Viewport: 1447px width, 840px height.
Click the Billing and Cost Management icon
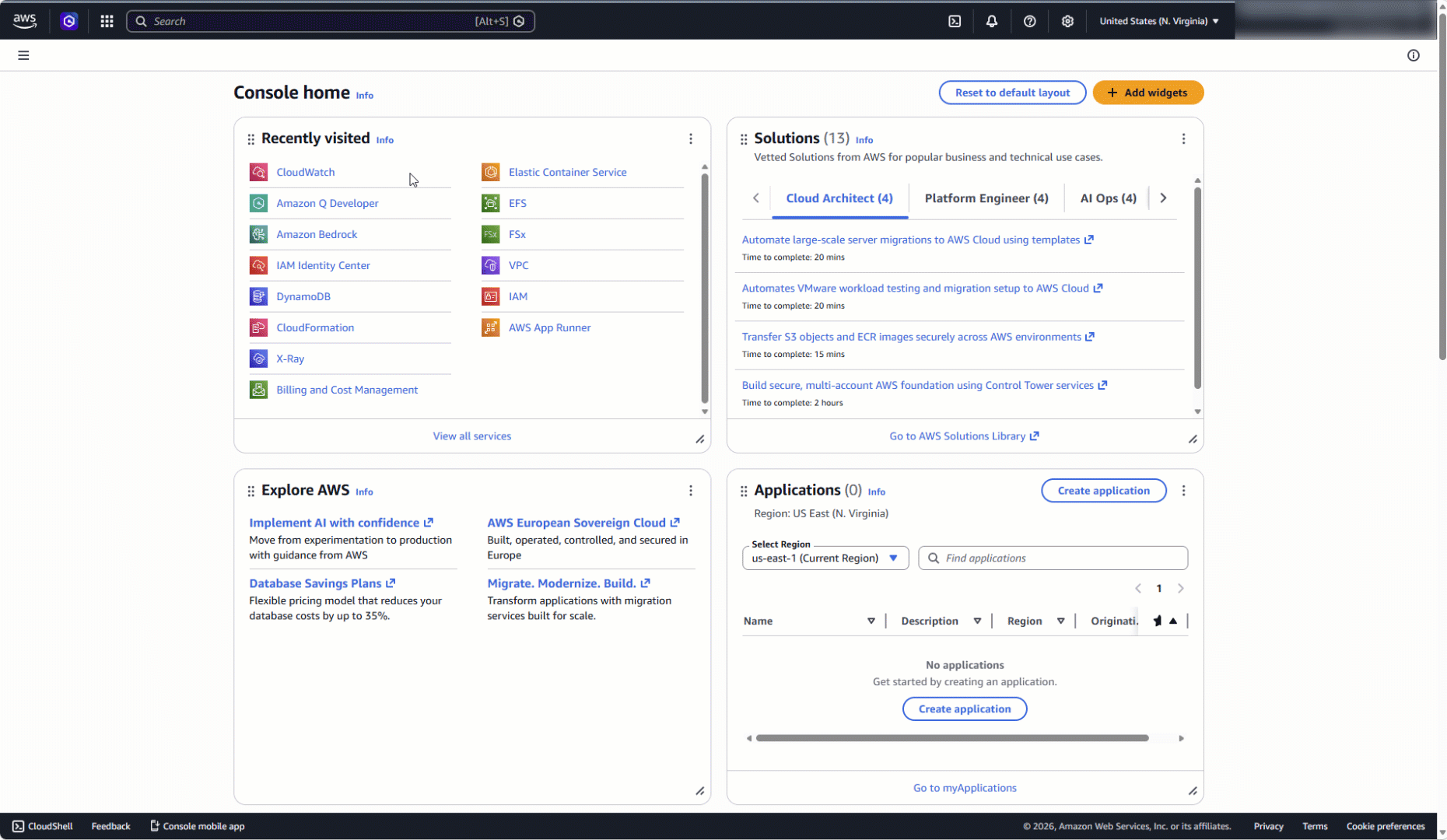[258, 390]
